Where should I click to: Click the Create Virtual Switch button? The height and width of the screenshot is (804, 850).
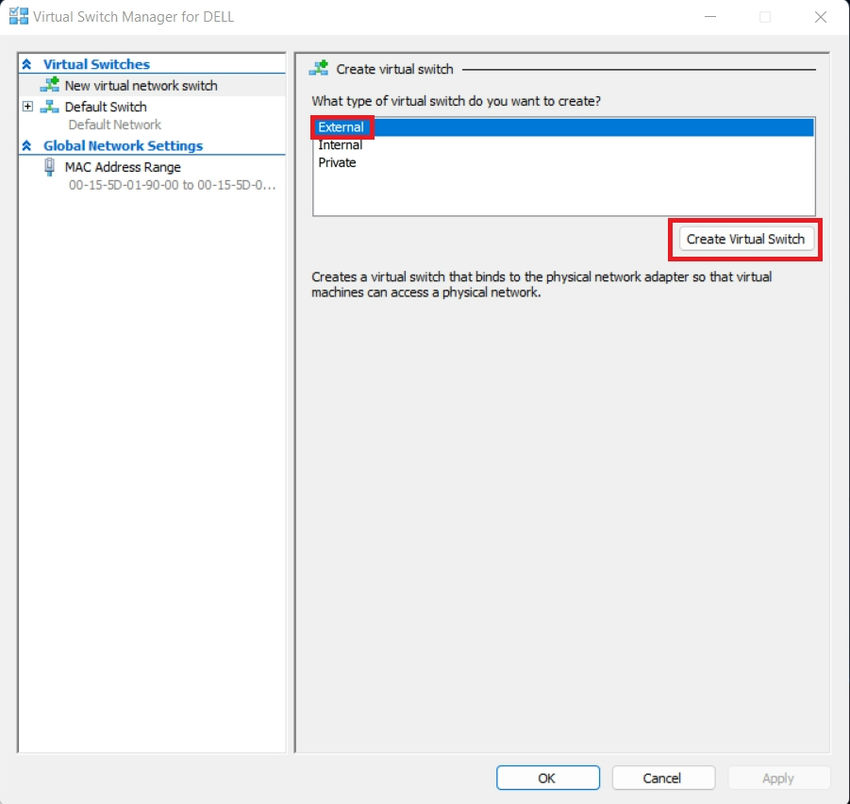(744, 239)
